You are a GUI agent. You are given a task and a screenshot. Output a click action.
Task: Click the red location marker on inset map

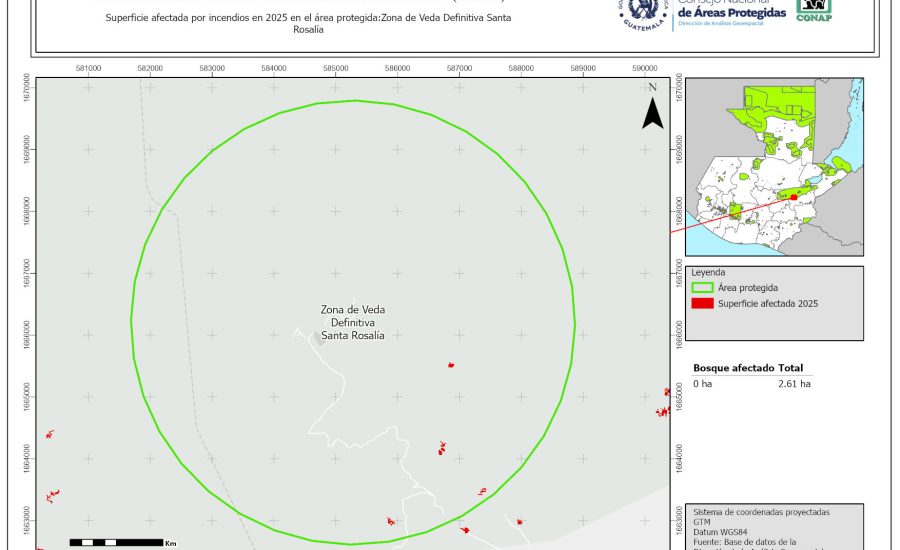pos(793,197)
